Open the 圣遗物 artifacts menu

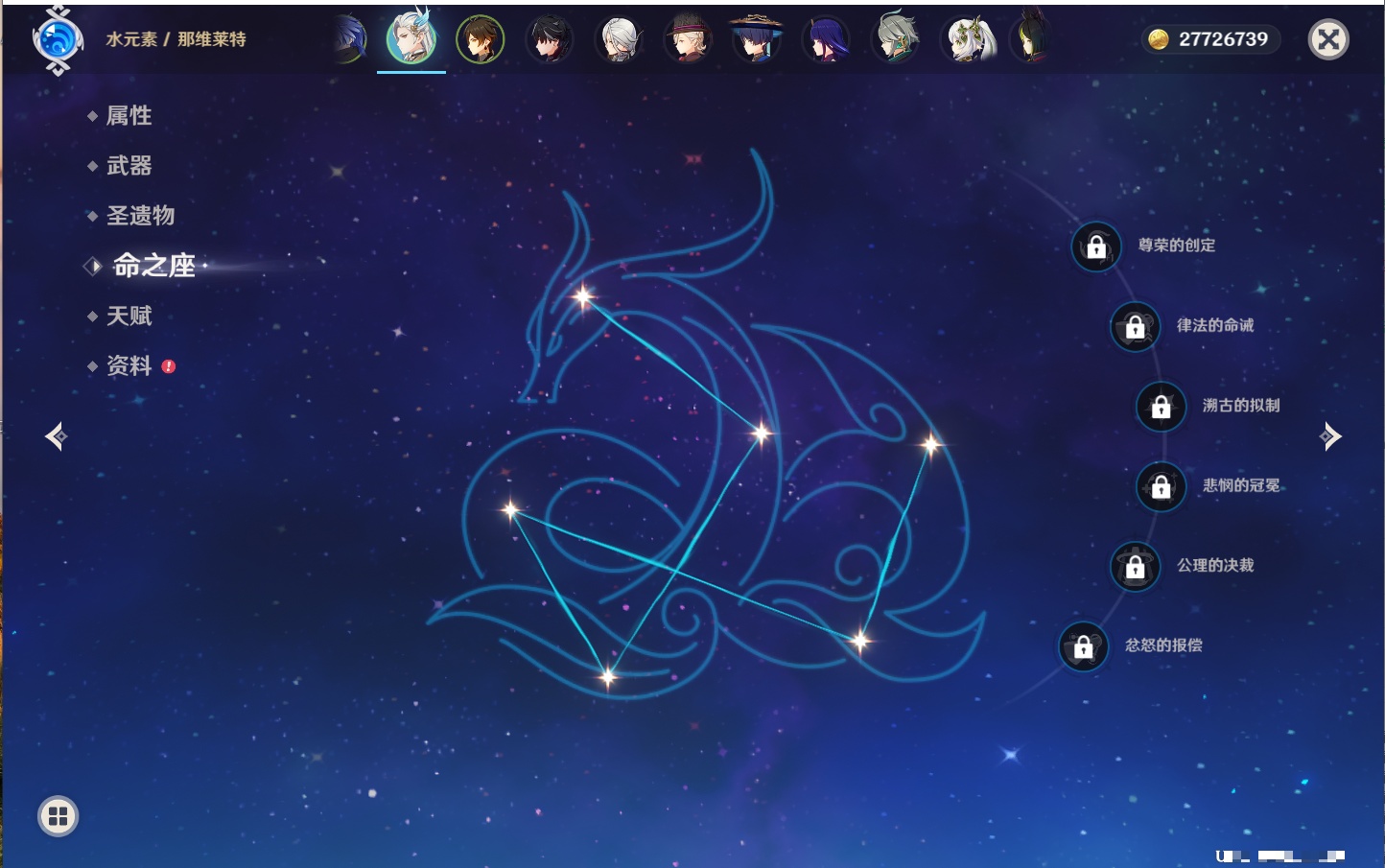click(140, 216)
